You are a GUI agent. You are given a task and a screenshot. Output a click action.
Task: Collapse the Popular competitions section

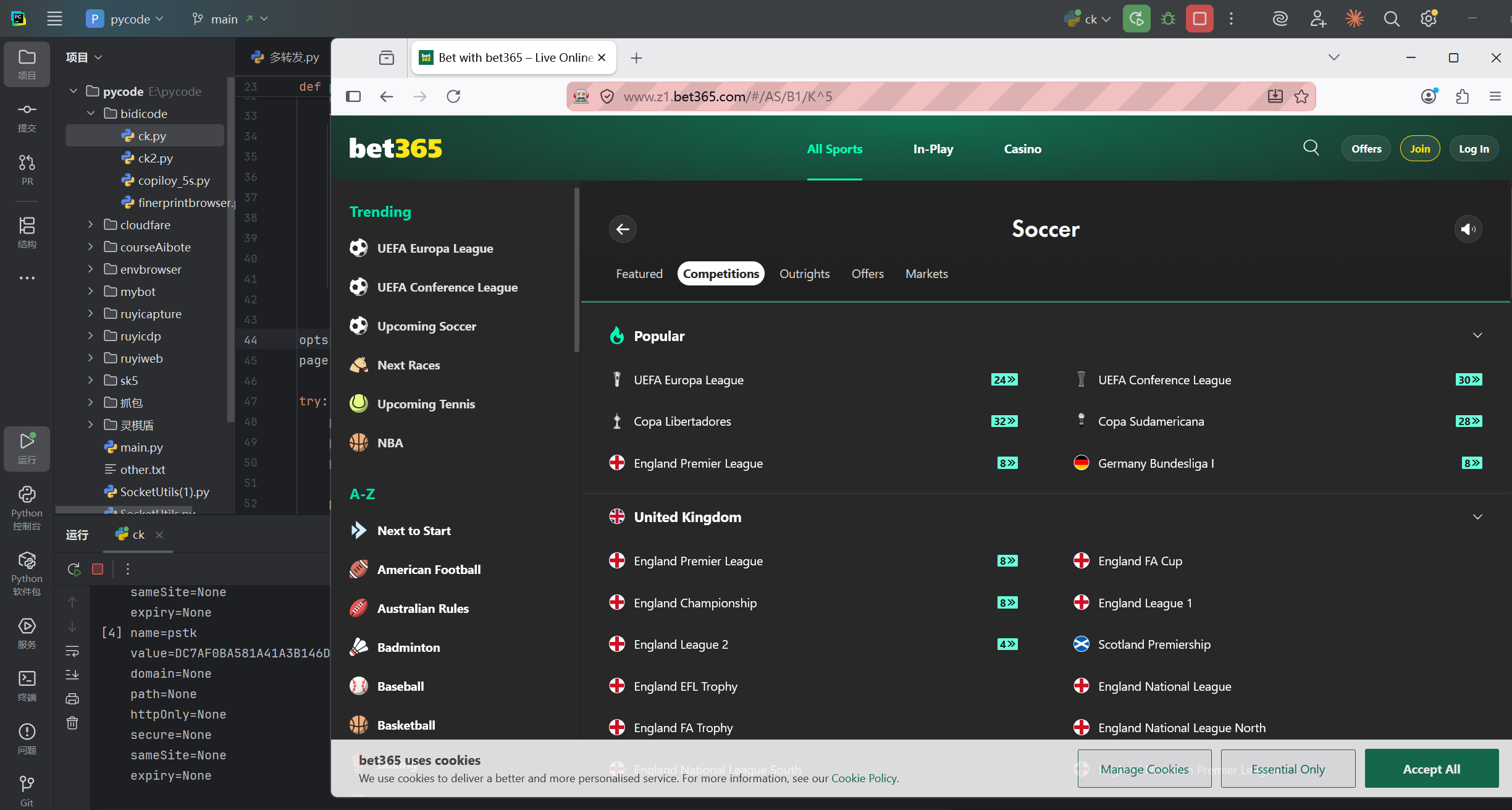click(1477, 335)
